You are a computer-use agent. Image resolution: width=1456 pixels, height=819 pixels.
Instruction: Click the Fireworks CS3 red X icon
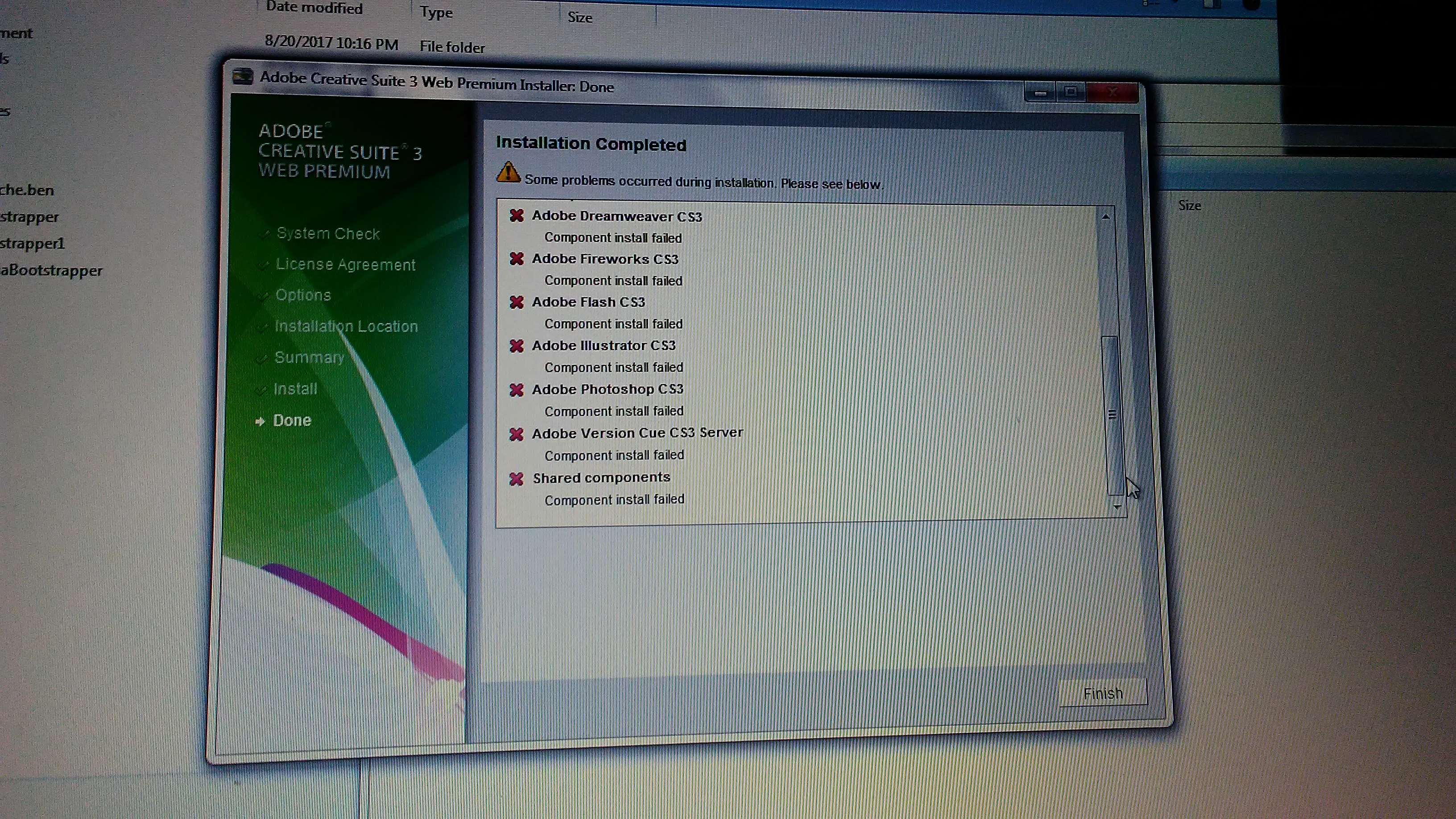516,259
